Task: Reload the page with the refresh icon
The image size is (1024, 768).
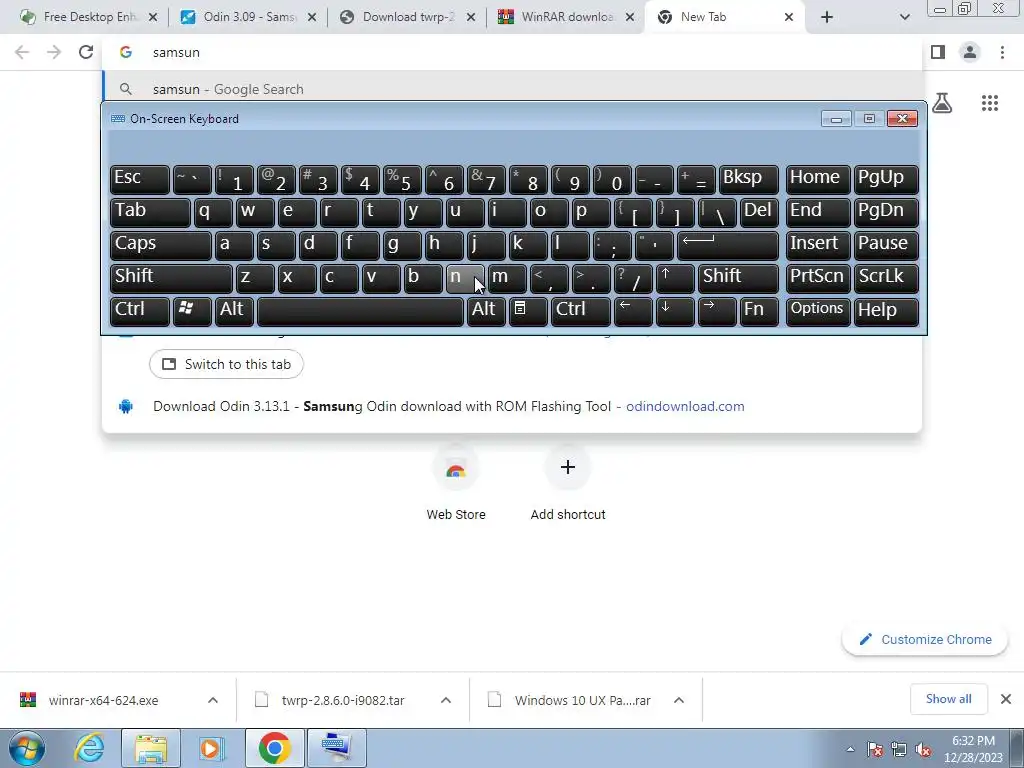Action: pos(86,52)
